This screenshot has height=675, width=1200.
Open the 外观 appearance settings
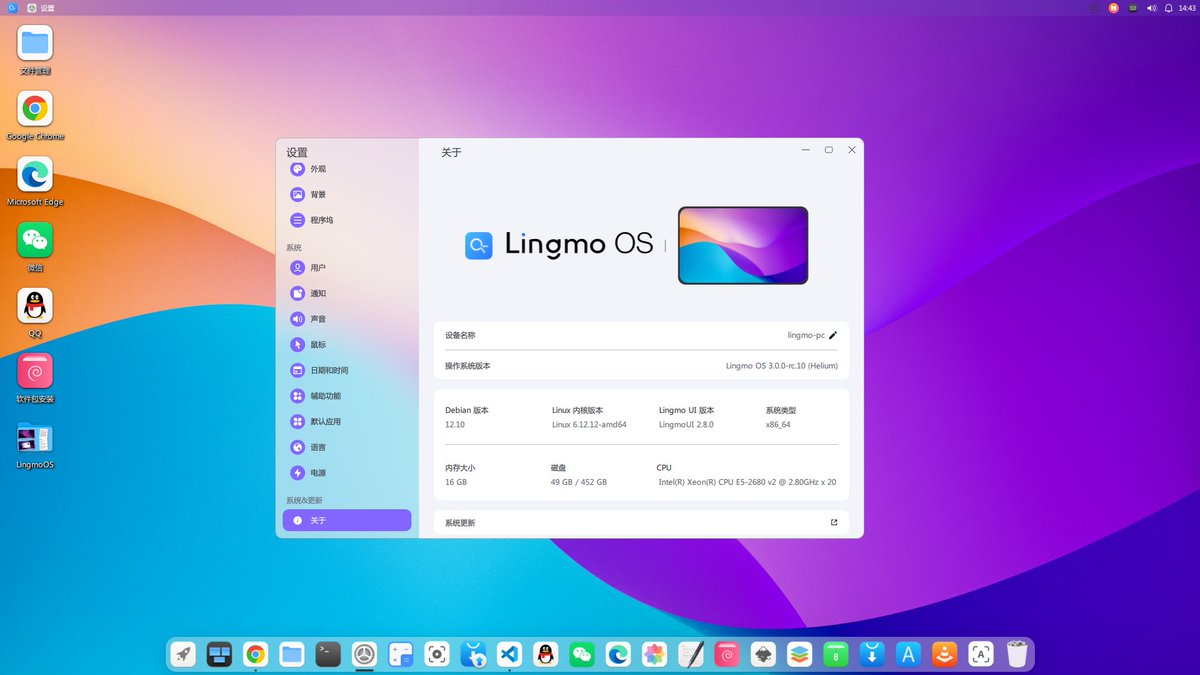pos(346,169)
